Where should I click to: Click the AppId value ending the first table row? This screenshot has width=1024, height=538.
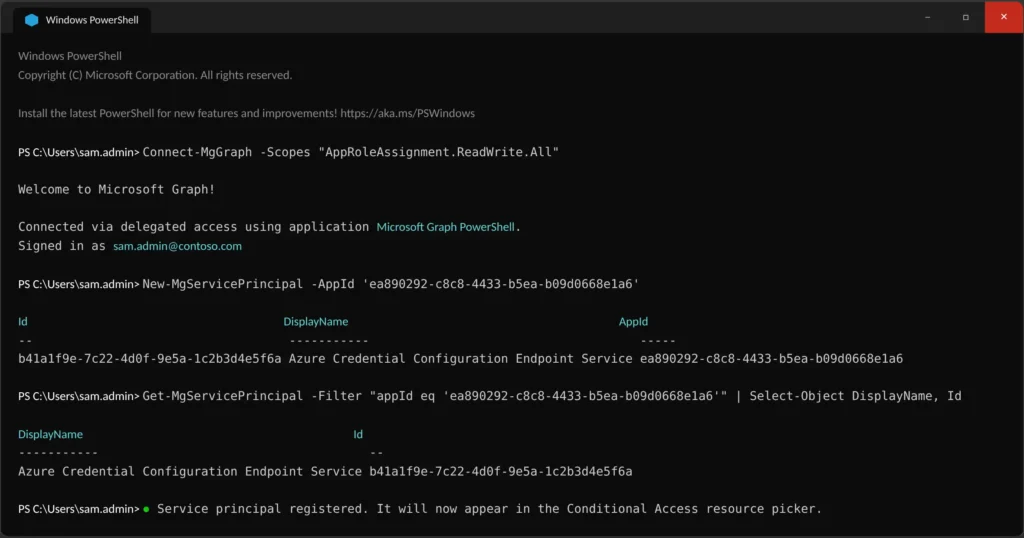pyautogui.click(x=771, y=358)
